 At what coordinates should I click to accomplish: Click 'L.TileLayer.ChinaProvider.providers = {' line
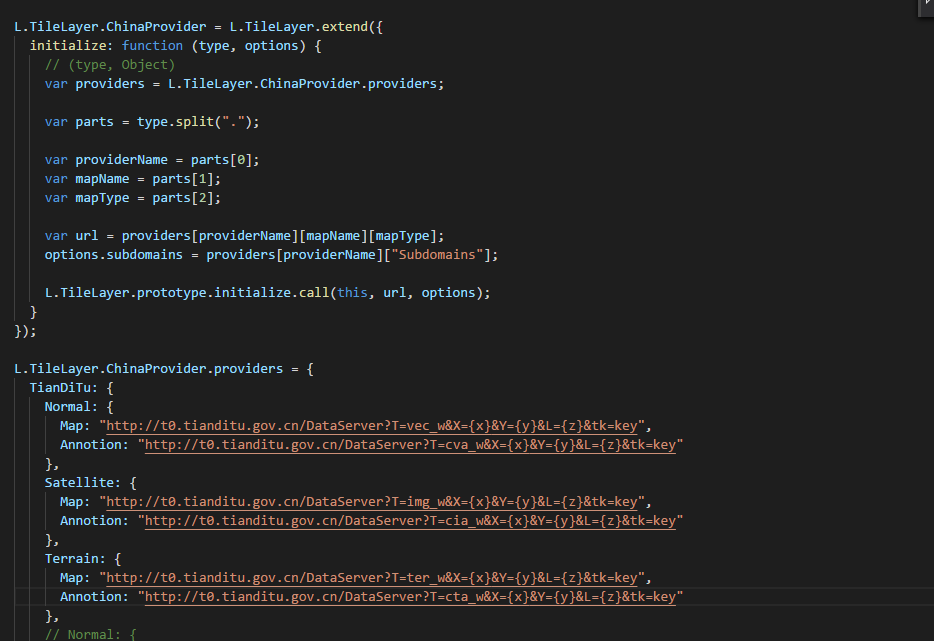point(164,369)
